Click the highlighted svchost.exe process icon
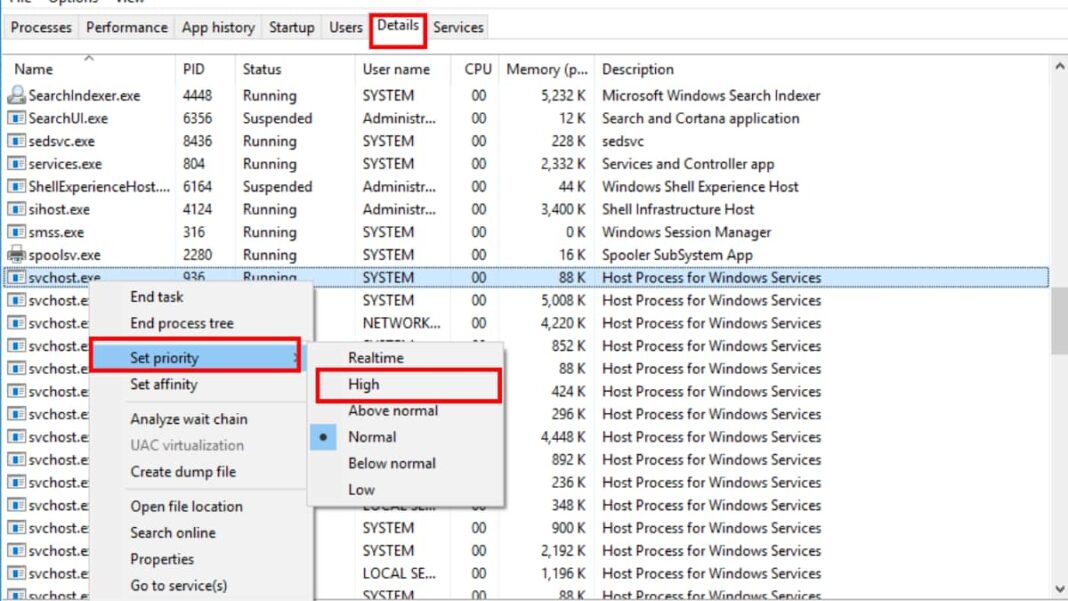Viewport: 1068px width, 601px height. (x=16, y=277)
